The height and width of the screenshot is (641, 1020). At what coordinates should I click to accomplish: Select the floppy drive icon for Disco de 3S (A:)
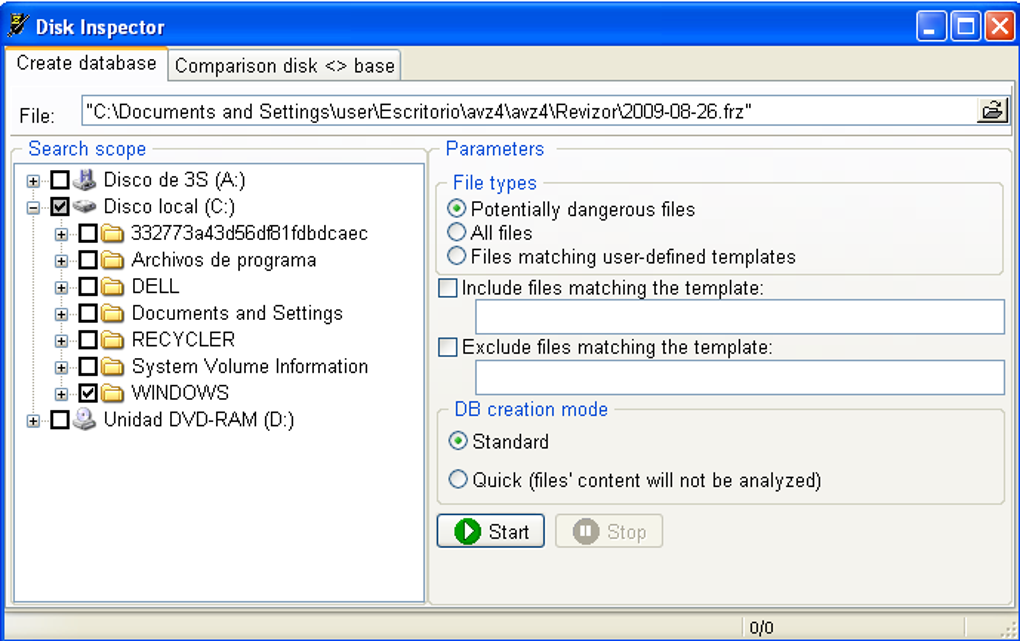point(85,180)
